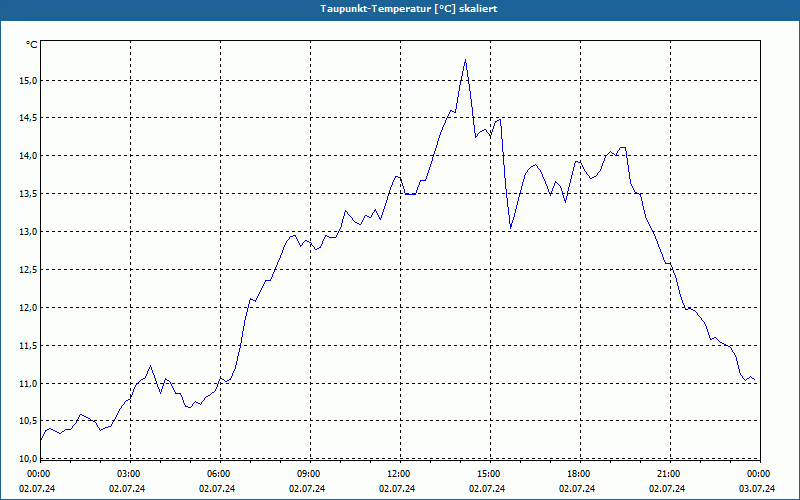800x500 pixels.
Task: Click the blue curve's highest peak above 15,0
Action: tap(465, 60)
